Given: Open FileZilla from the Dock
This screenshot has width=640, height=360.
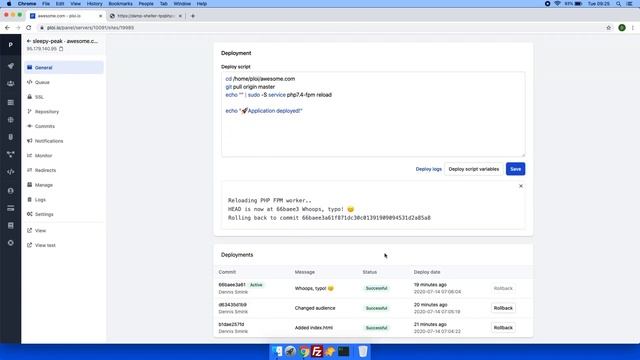Looking at the screenshot, I should (x=317, y=351).
